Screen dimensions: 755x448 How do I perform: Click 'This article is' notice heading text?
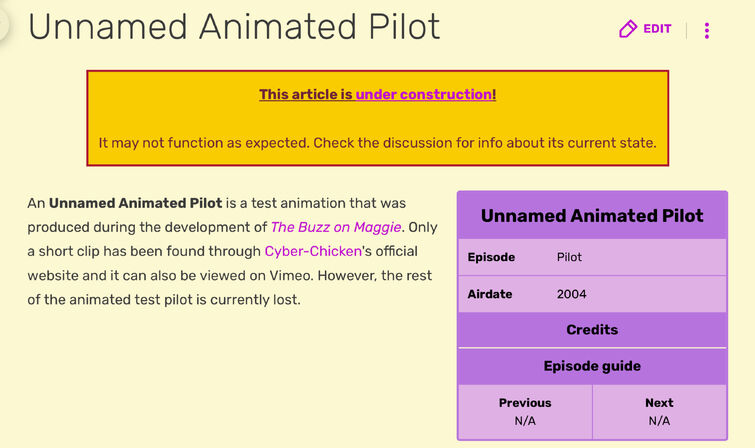click(306, 94)
